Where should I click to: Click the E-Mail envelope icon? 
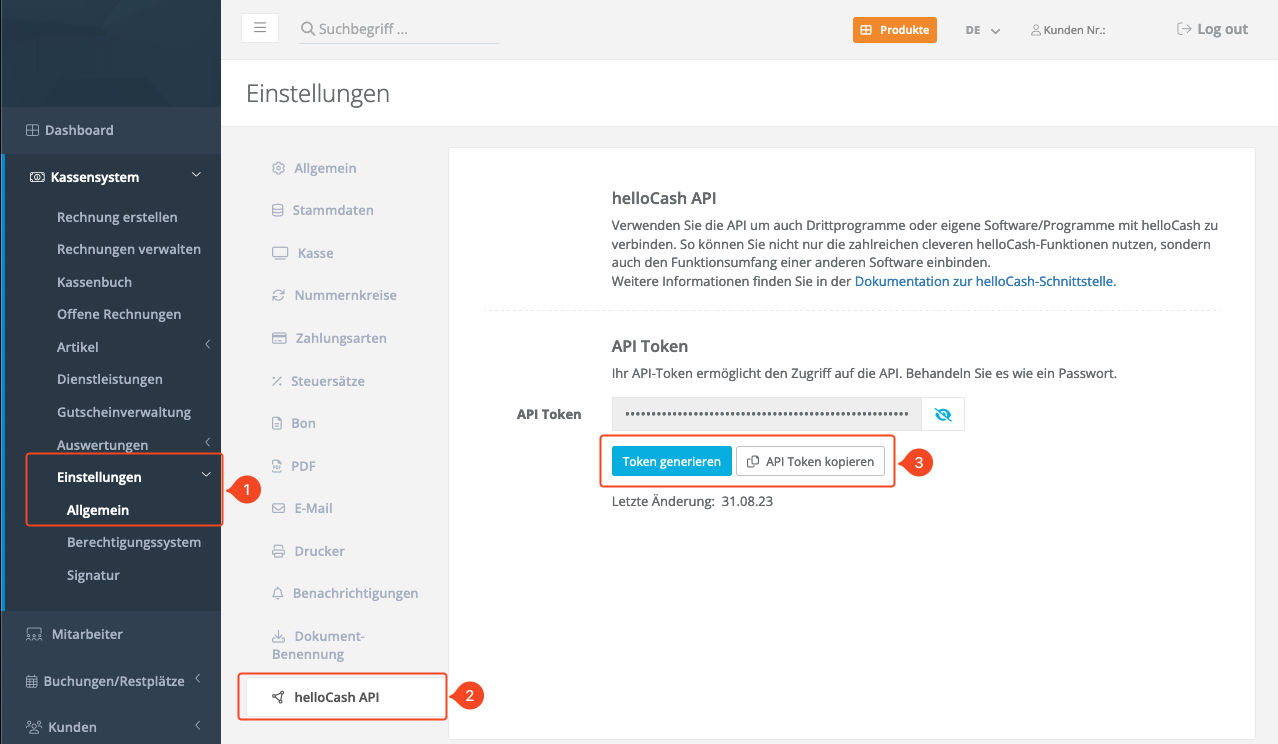click(279, 508)
